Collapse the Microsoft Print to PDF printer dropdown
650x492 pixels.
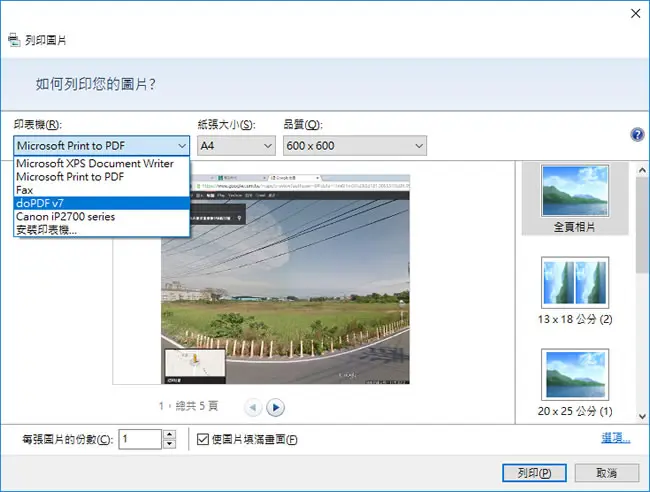[x=102, y=146]
